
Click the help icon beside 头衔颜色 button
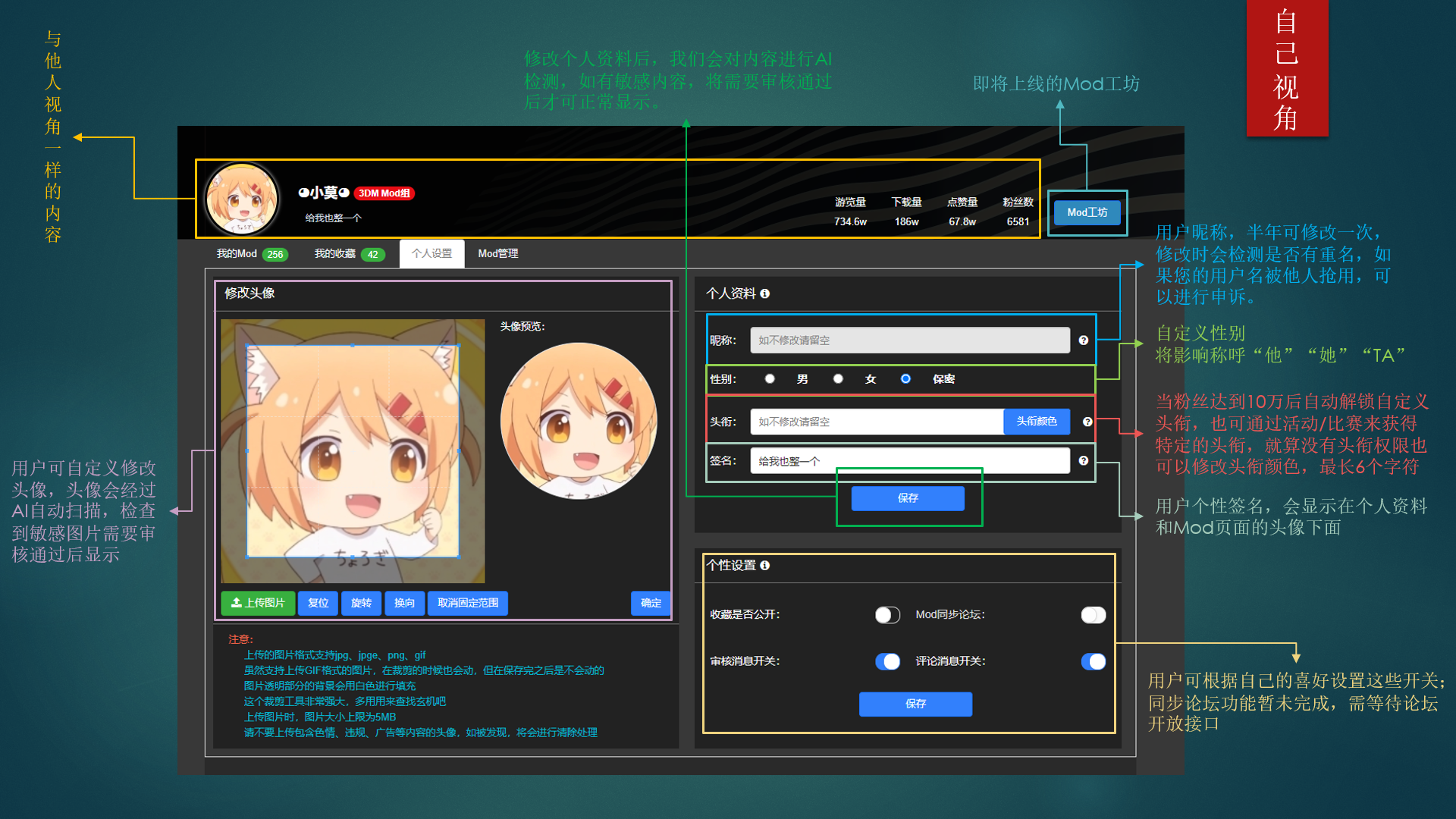tap(1087, 422)
